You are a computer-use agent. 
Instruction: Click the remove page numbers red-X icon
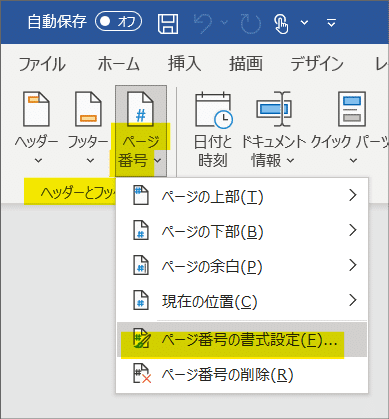142,374
